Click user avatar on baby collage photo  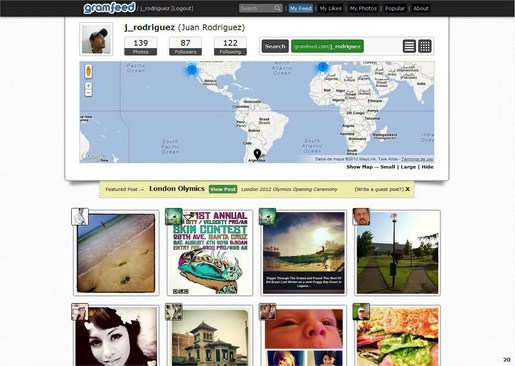point(268,312)
